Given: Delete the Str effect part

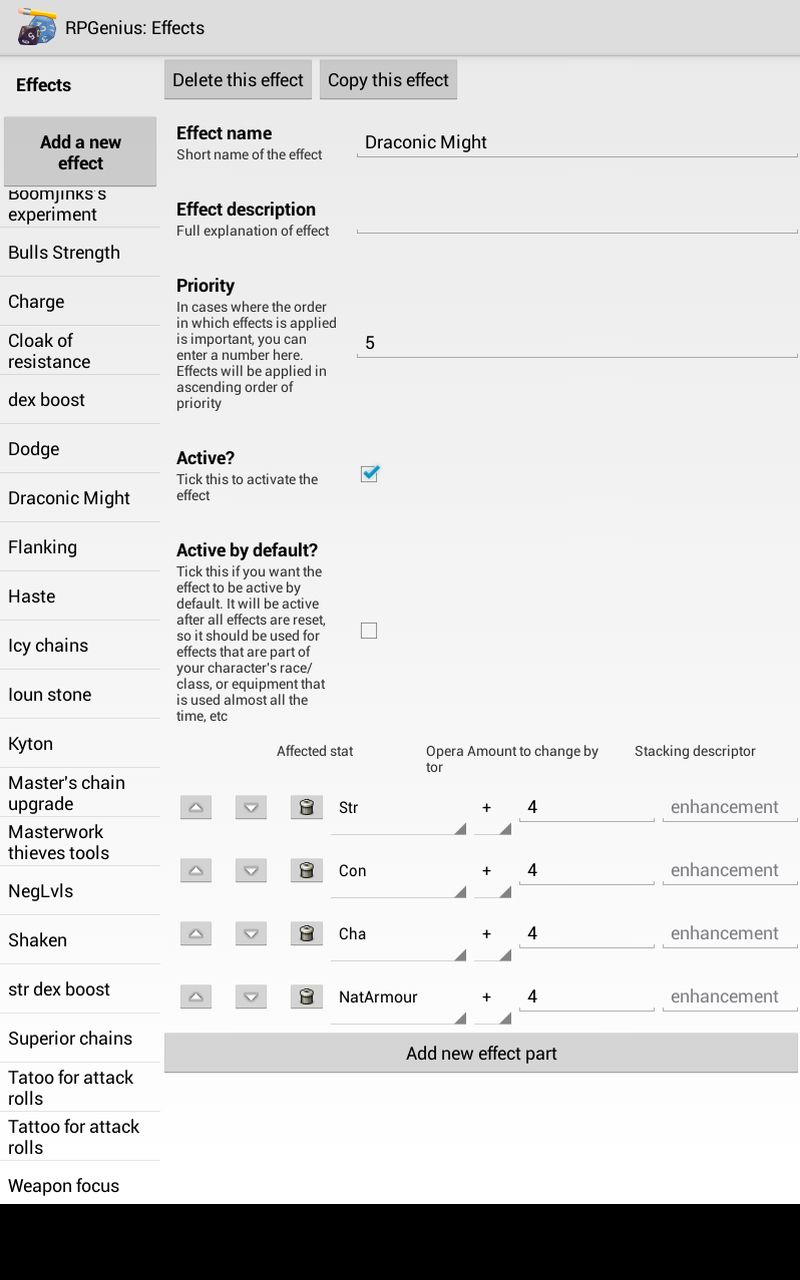Looking at the screenshot, I should point(306,807).
